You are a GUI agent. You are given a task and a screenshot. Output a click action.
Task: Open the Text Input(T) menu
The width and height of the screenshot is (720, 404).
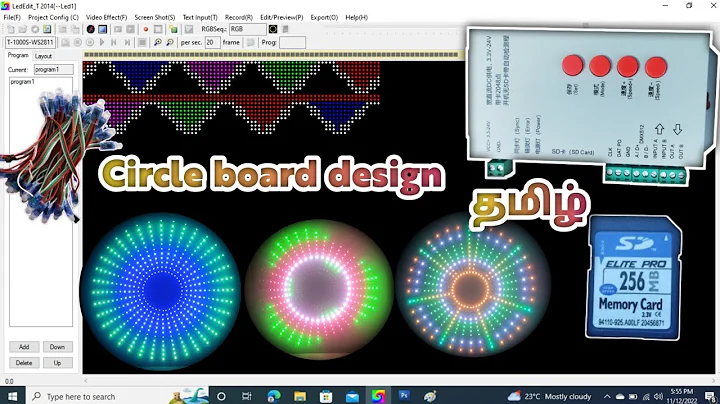point(200,17)
